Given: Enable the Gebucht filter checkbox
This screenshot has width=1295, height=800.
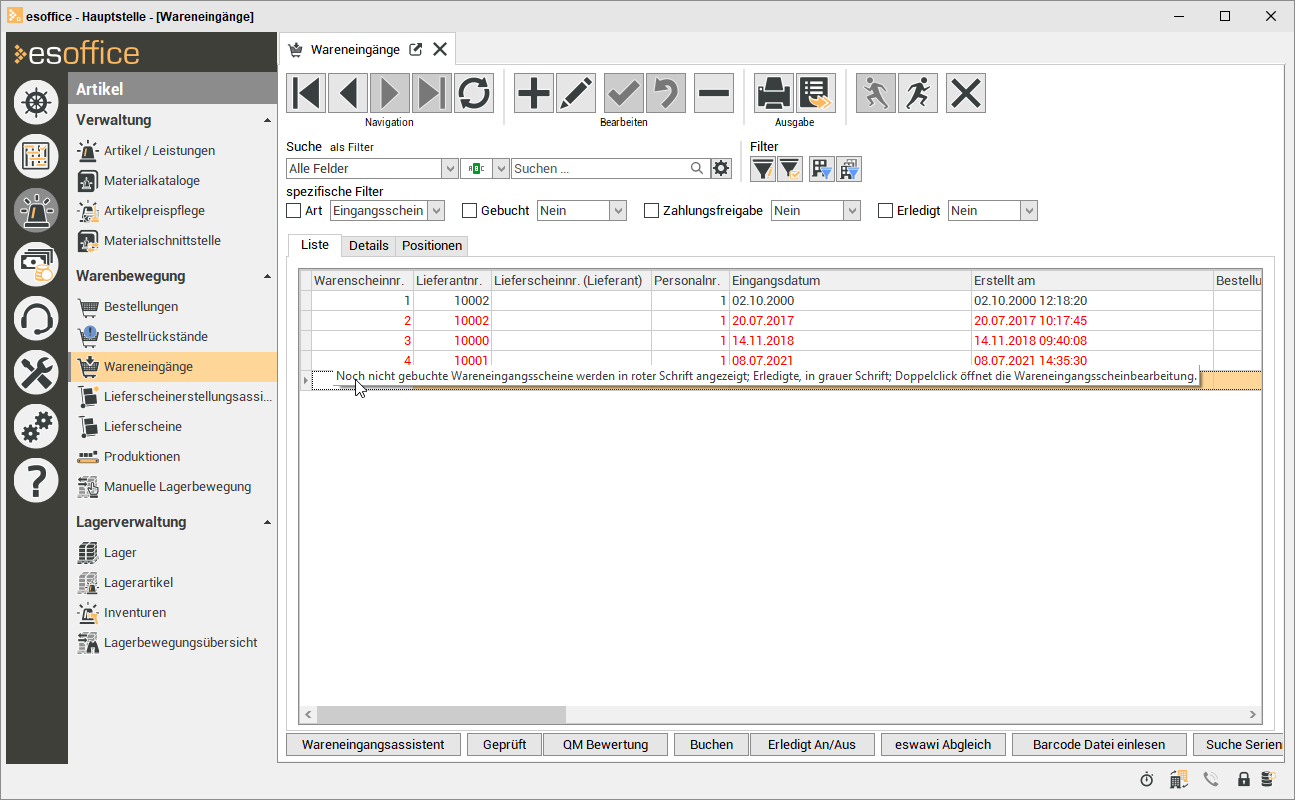Looking at the screenshot, I should point(469,211).
